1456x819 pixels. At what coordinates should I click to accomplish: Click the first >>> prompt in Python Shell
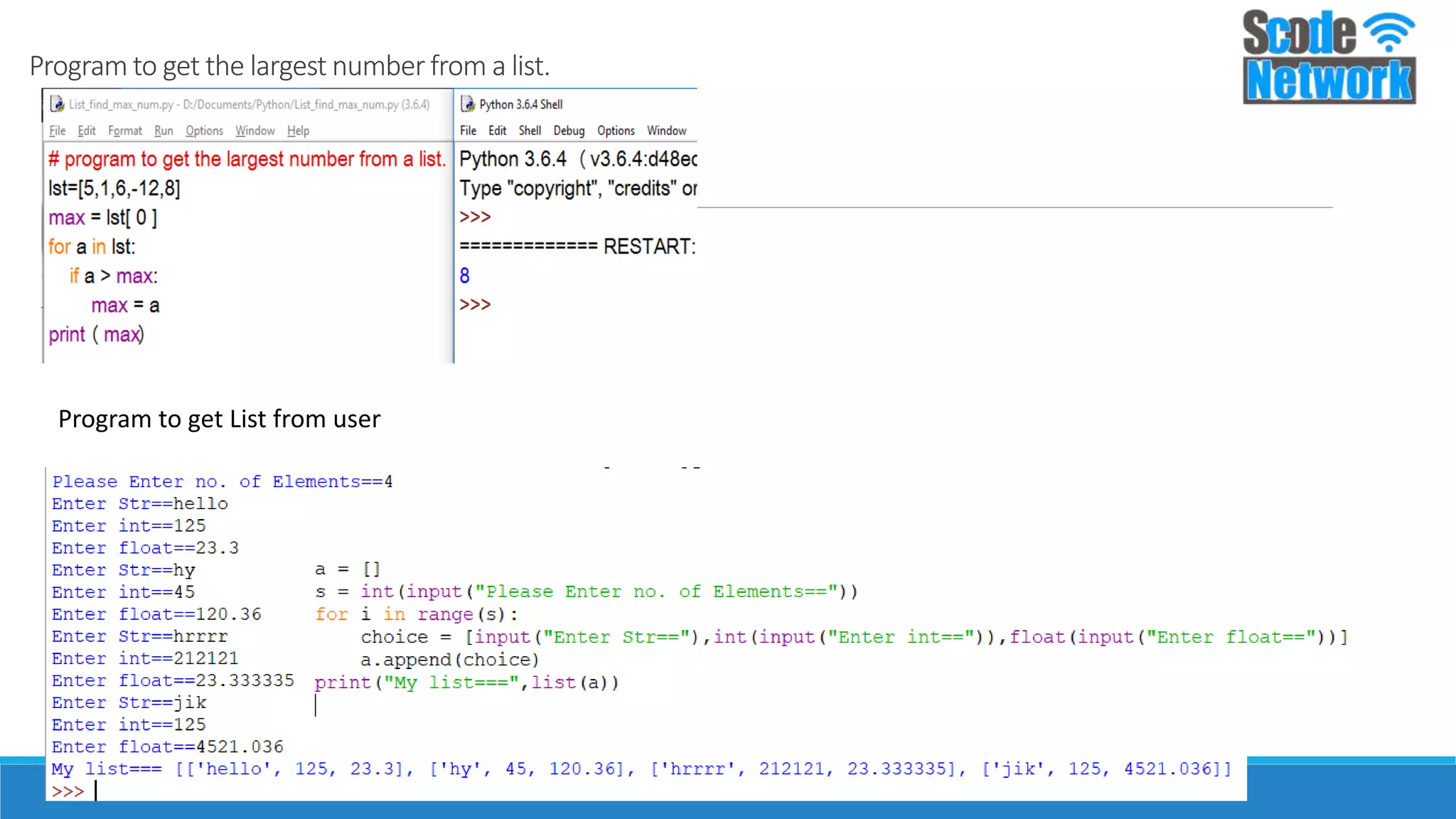(475, 217)
